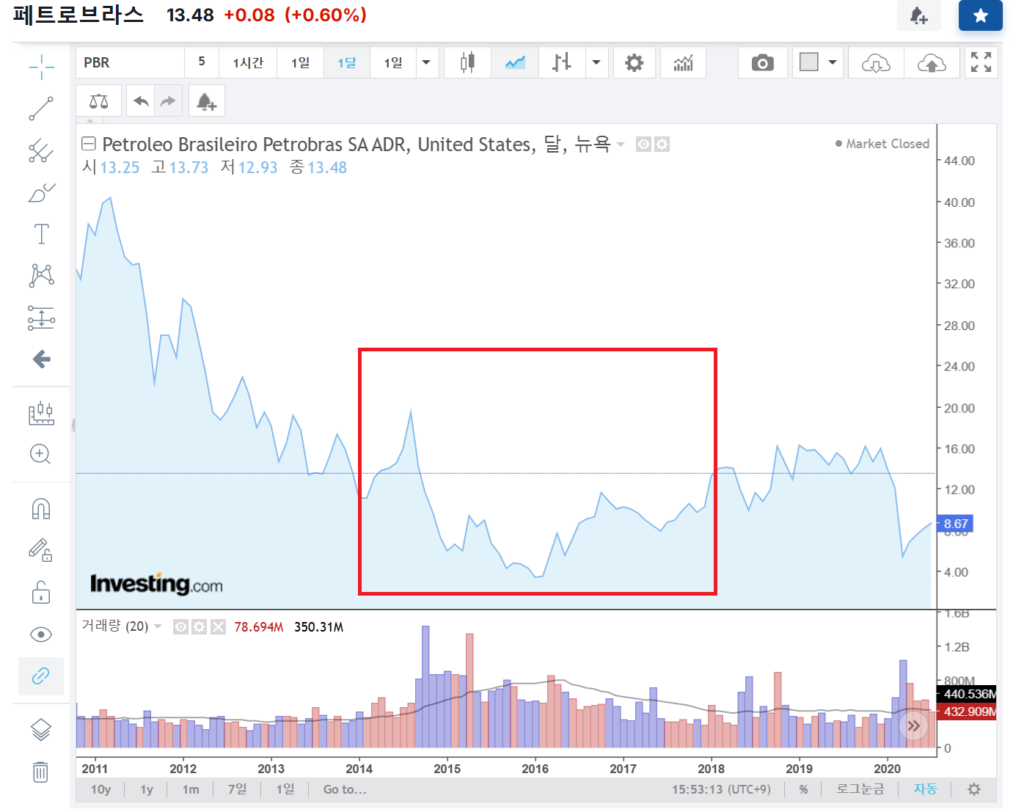The image size is (1024, 812).
Task: Click the 15:53:13 (UTC+9) timezone
Action: (721, 790)
